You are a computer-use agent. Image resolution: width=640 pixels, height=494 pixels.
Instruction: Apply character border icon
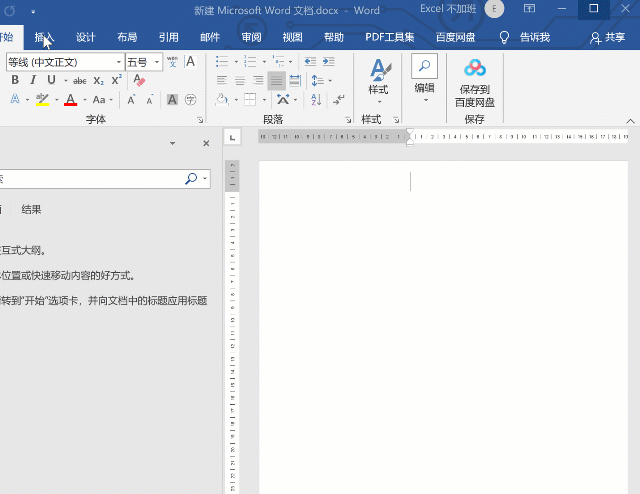(x=190, y=62)
